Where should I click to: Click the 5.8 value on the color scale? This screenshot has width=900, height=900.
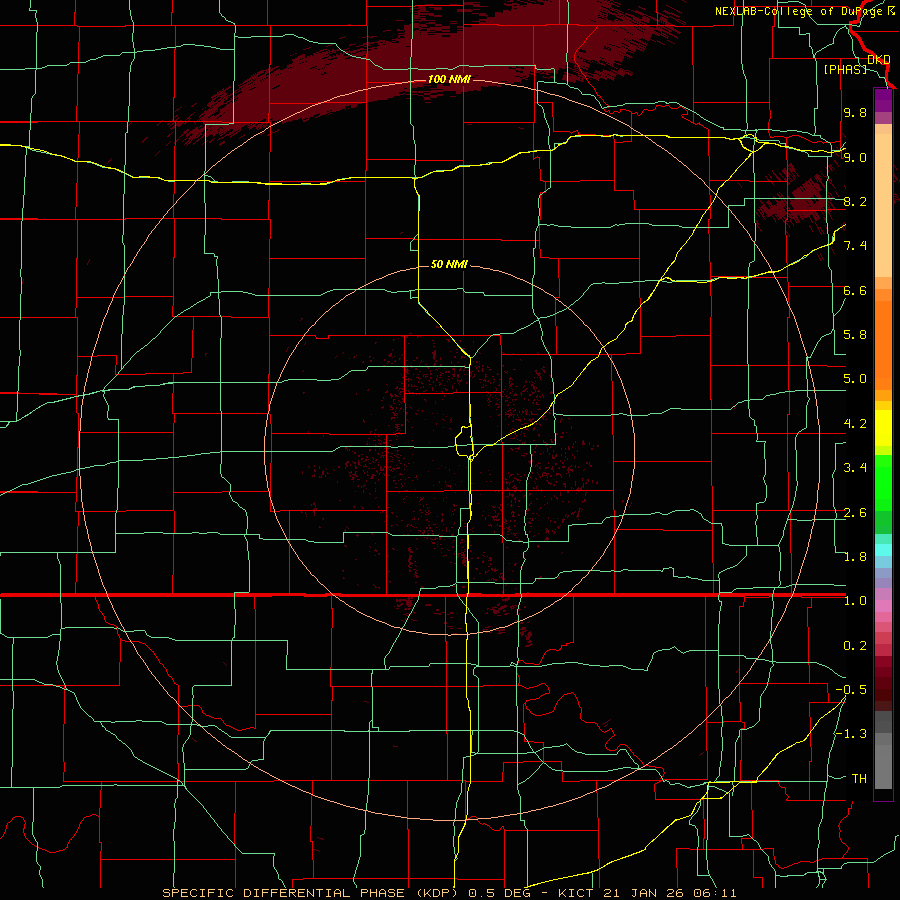click(x=855, y=335)
